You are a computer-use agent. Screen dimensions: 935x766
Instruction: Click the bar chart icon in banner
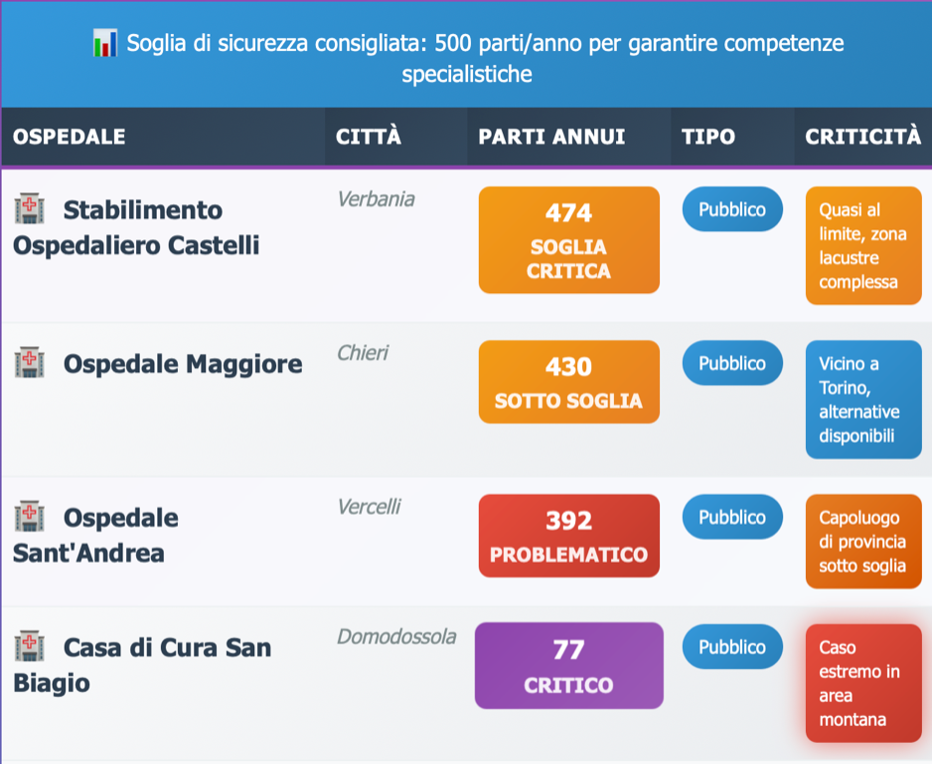tap(104, 44)
